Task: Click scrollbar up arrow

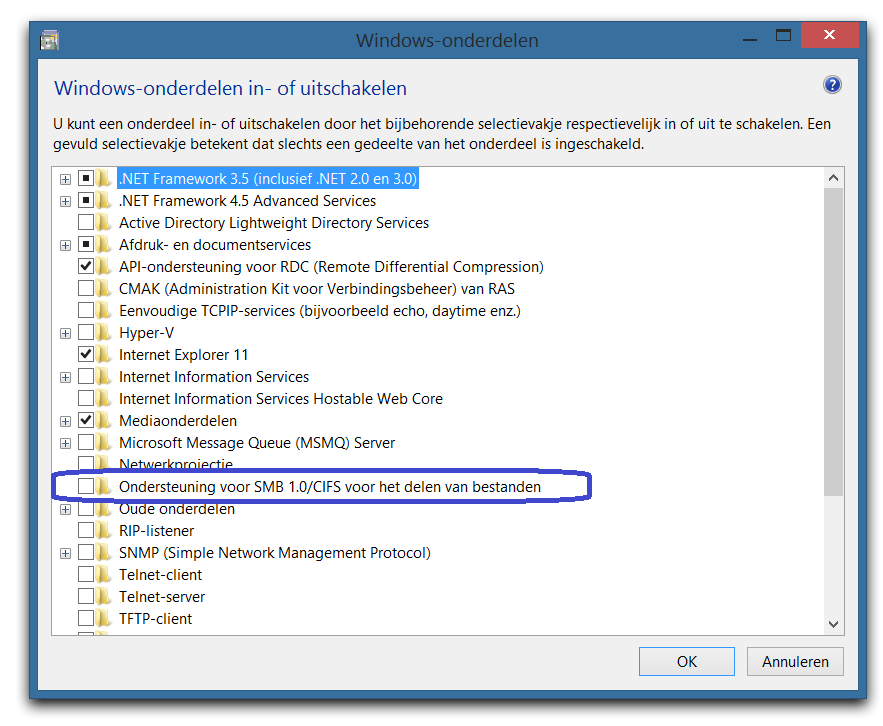Action: pyautogui.click(x=833, y=178)
